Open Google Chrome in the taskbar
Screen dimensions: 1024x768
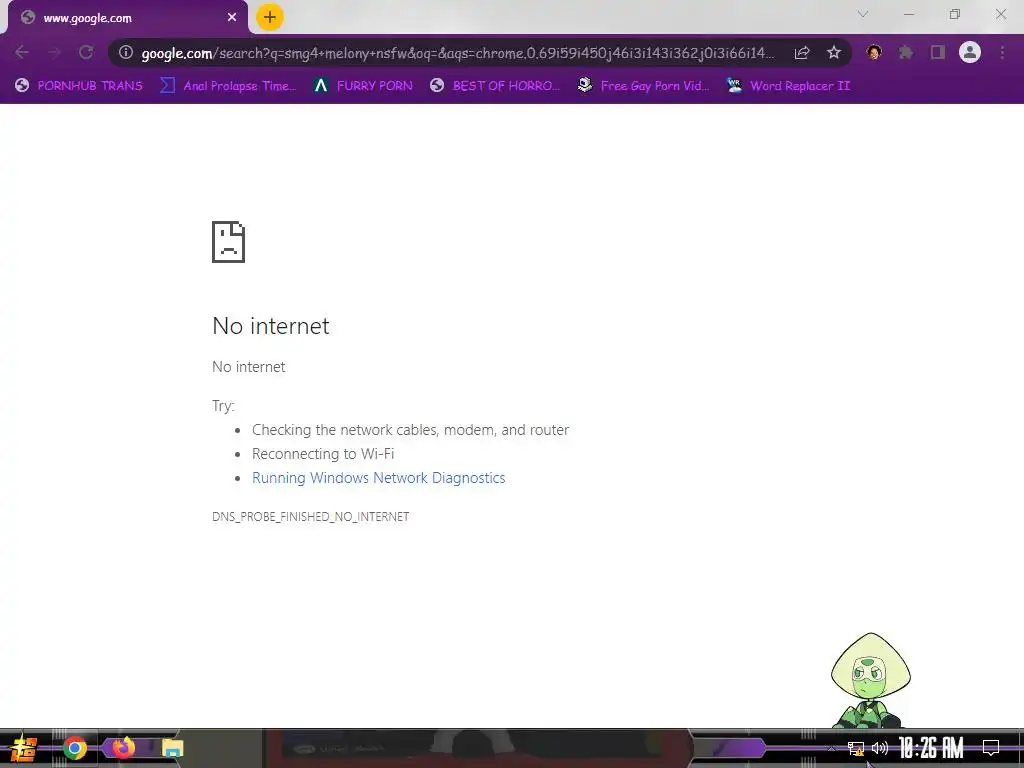click(x=75, y=748)
